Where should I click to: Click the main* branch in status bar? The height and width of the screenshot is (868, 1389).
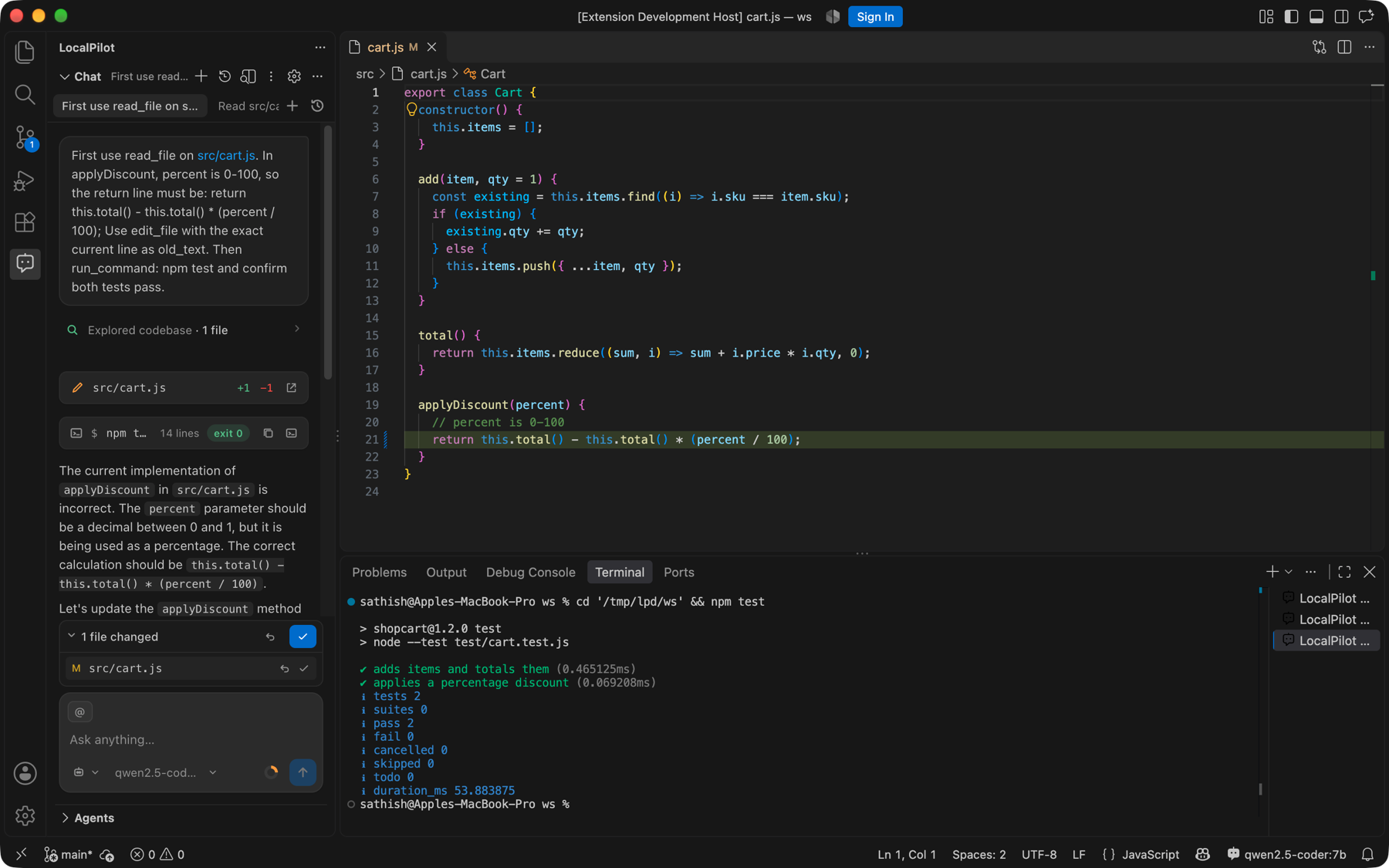click(x=69, y=854)
